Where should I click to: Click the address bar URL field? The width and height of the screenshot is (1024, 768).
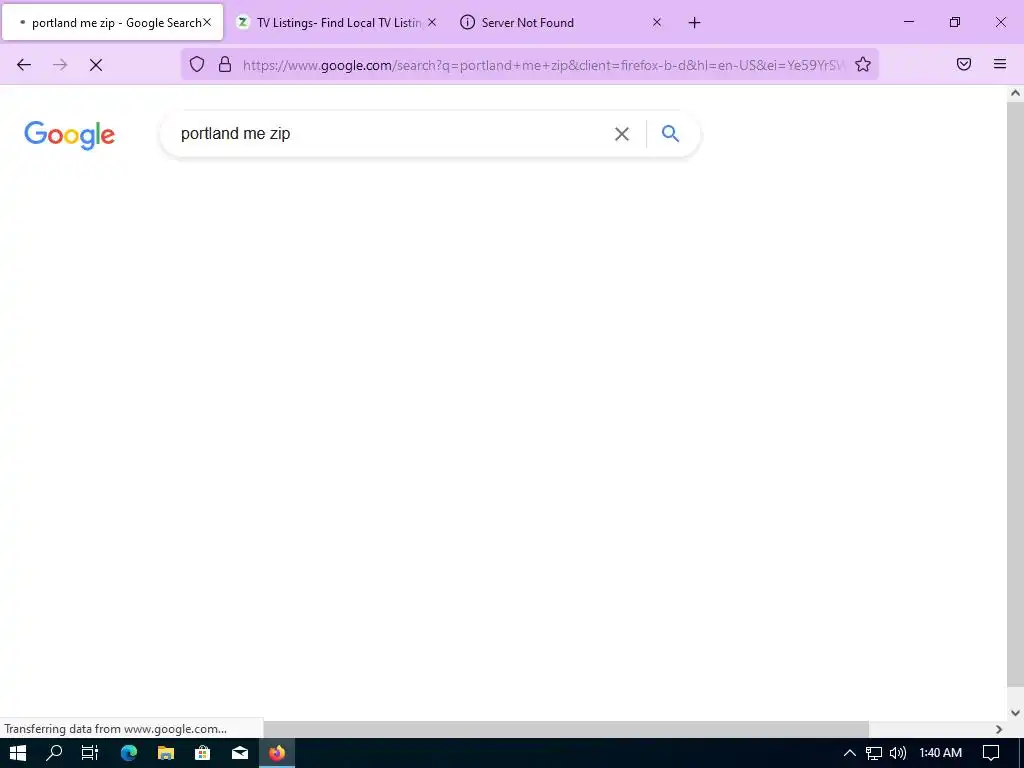click(543, 65)
